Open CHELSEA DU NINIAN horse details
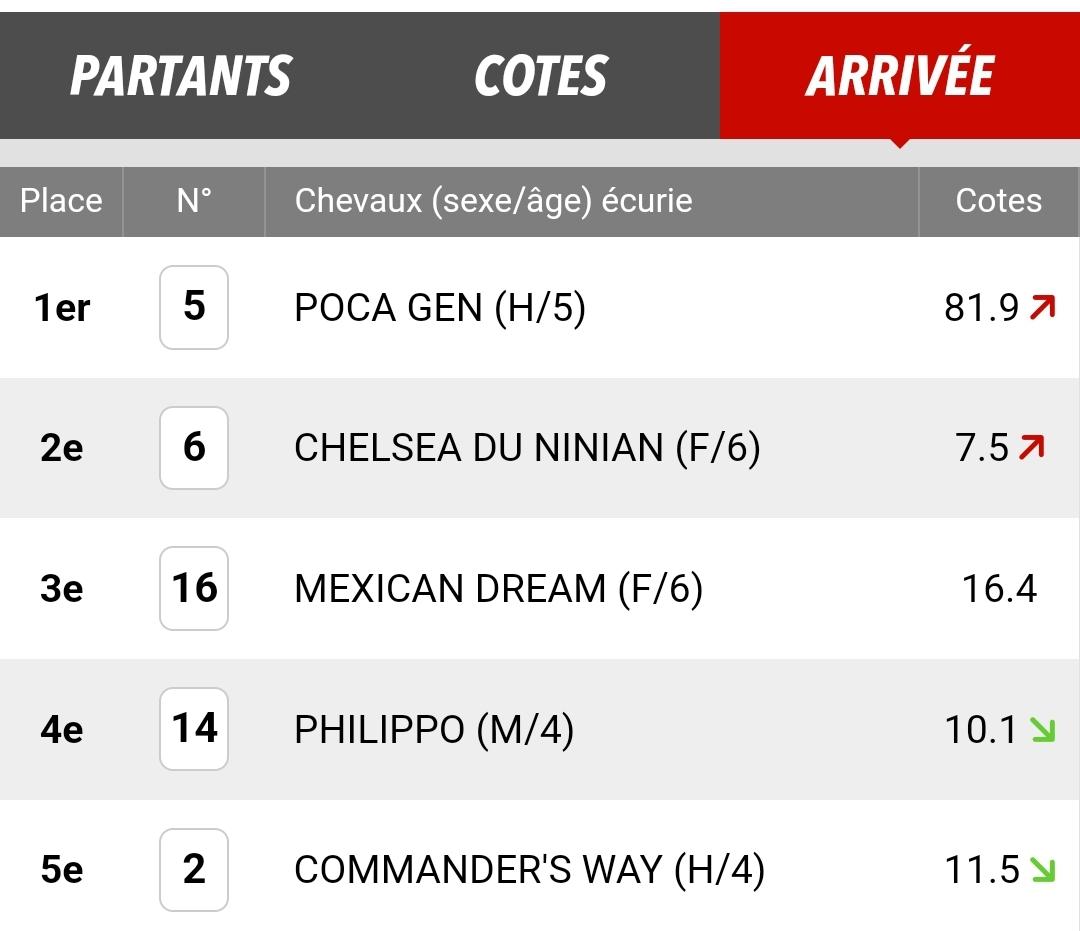The width and height of the screenshot is (1080, 931). pyautogui.click(x=528, y=448)
